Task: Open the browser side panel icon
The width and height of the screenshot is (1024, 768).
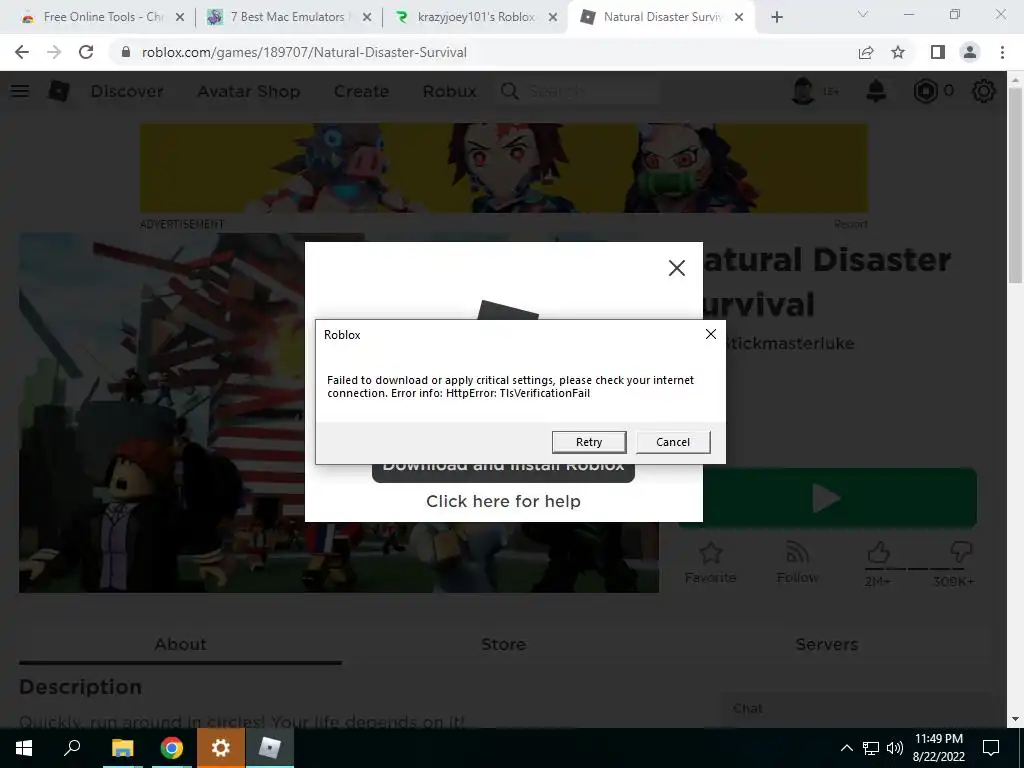Action: pos(938,52)
